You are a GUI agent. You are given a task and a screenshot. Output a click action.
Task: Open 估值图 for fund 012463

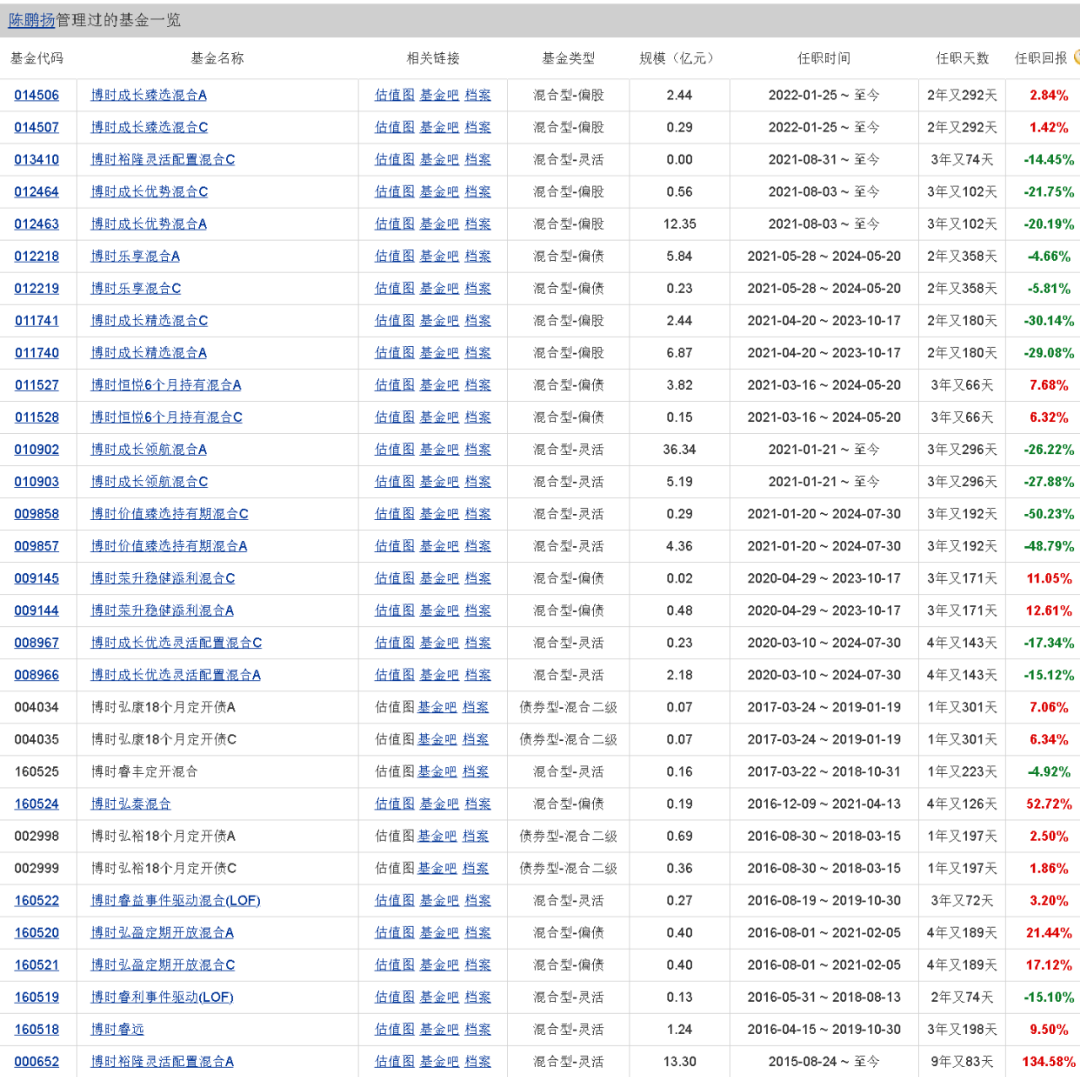pos(395,224)
